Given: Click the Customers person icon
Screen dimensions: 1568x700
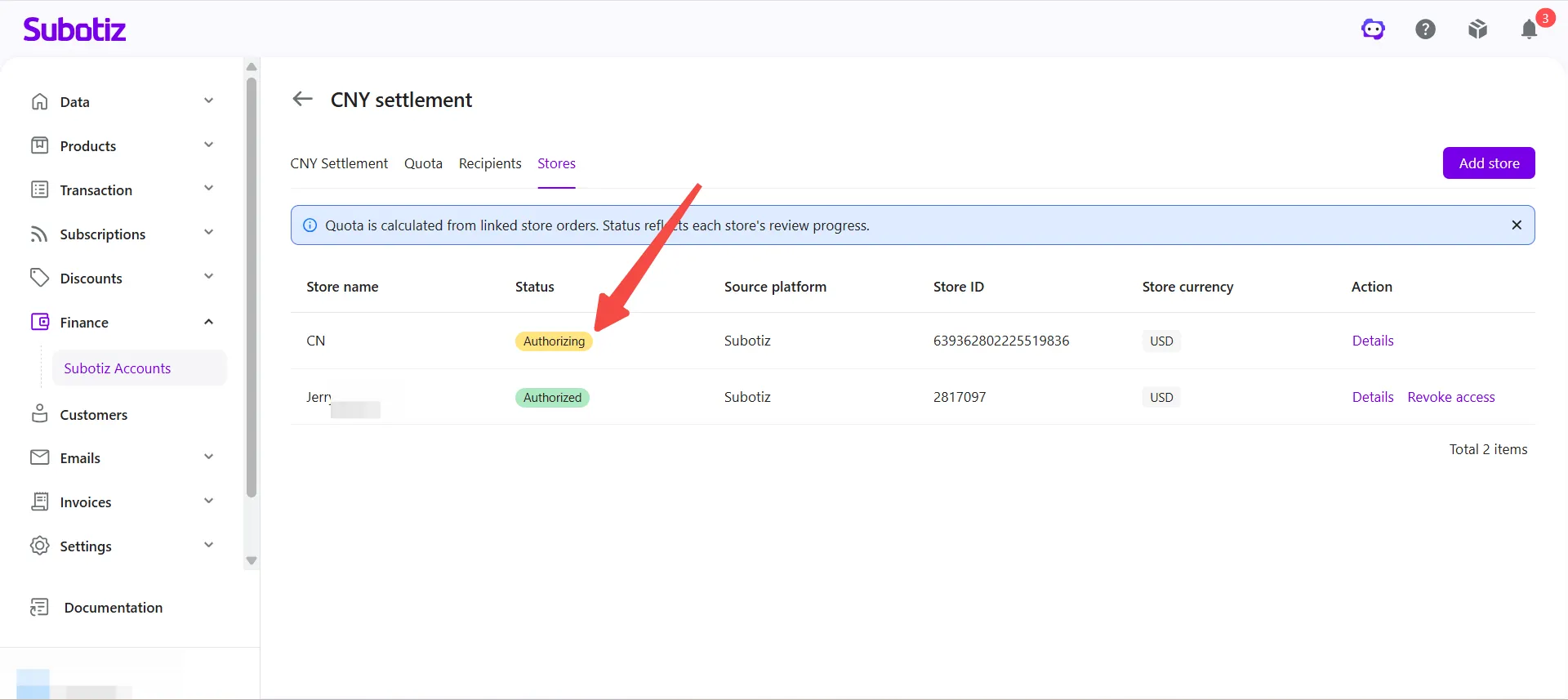Looking at the screenshot, I should tap(39, 414).
